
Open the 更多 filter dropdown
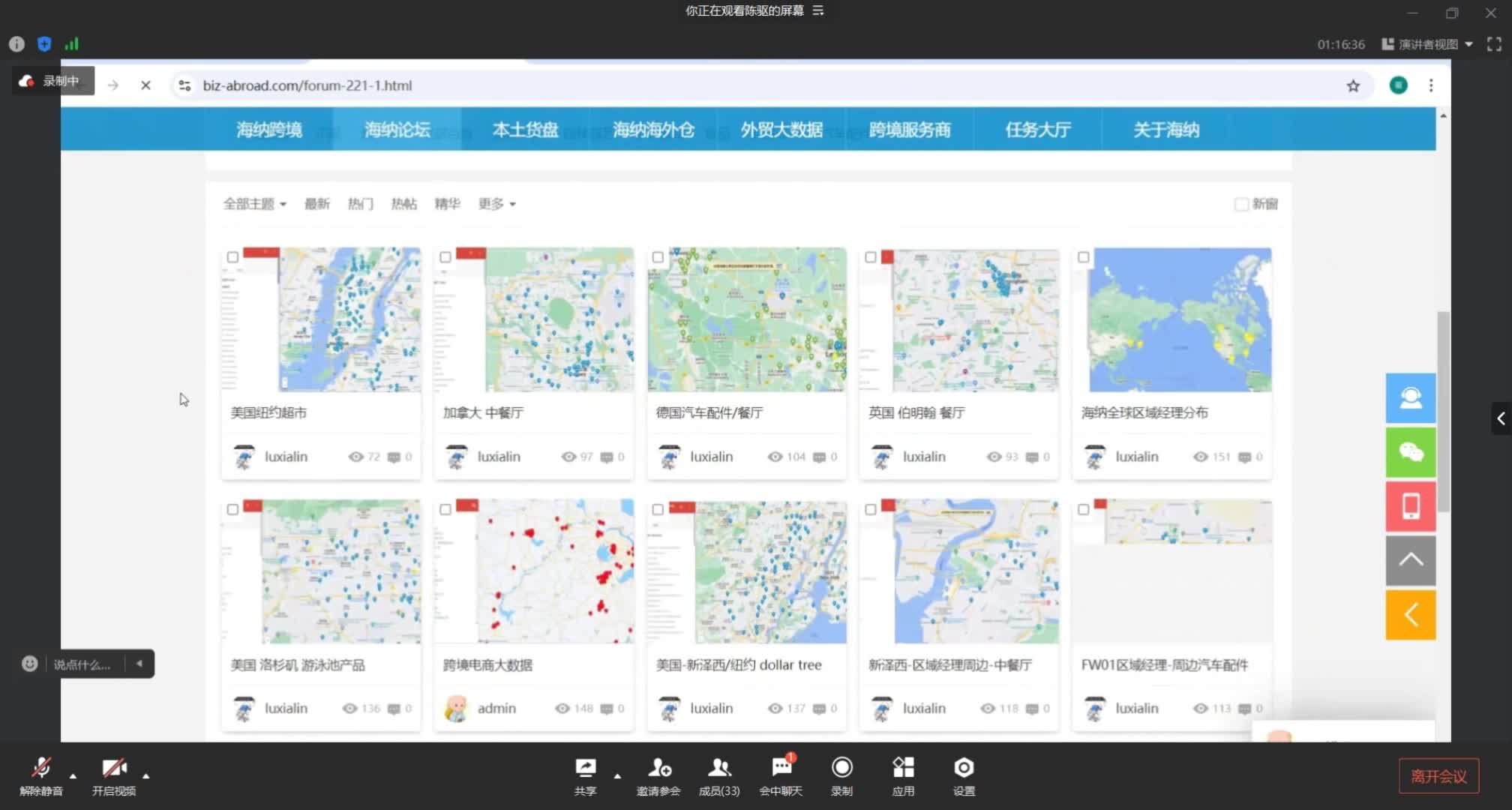(496, 204)
